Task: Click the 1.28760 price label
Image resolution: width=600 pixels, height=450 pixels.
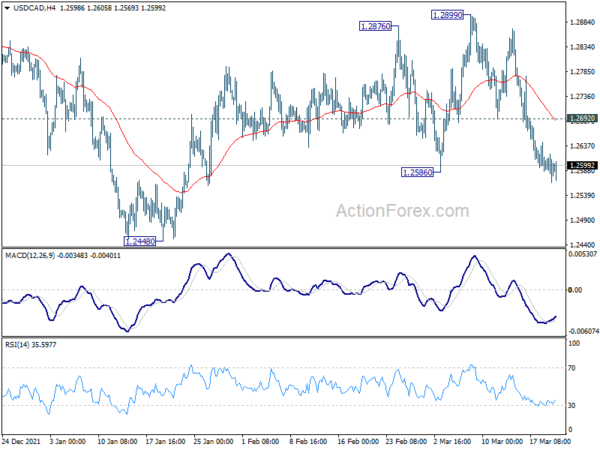Action: tap(375, 26)
